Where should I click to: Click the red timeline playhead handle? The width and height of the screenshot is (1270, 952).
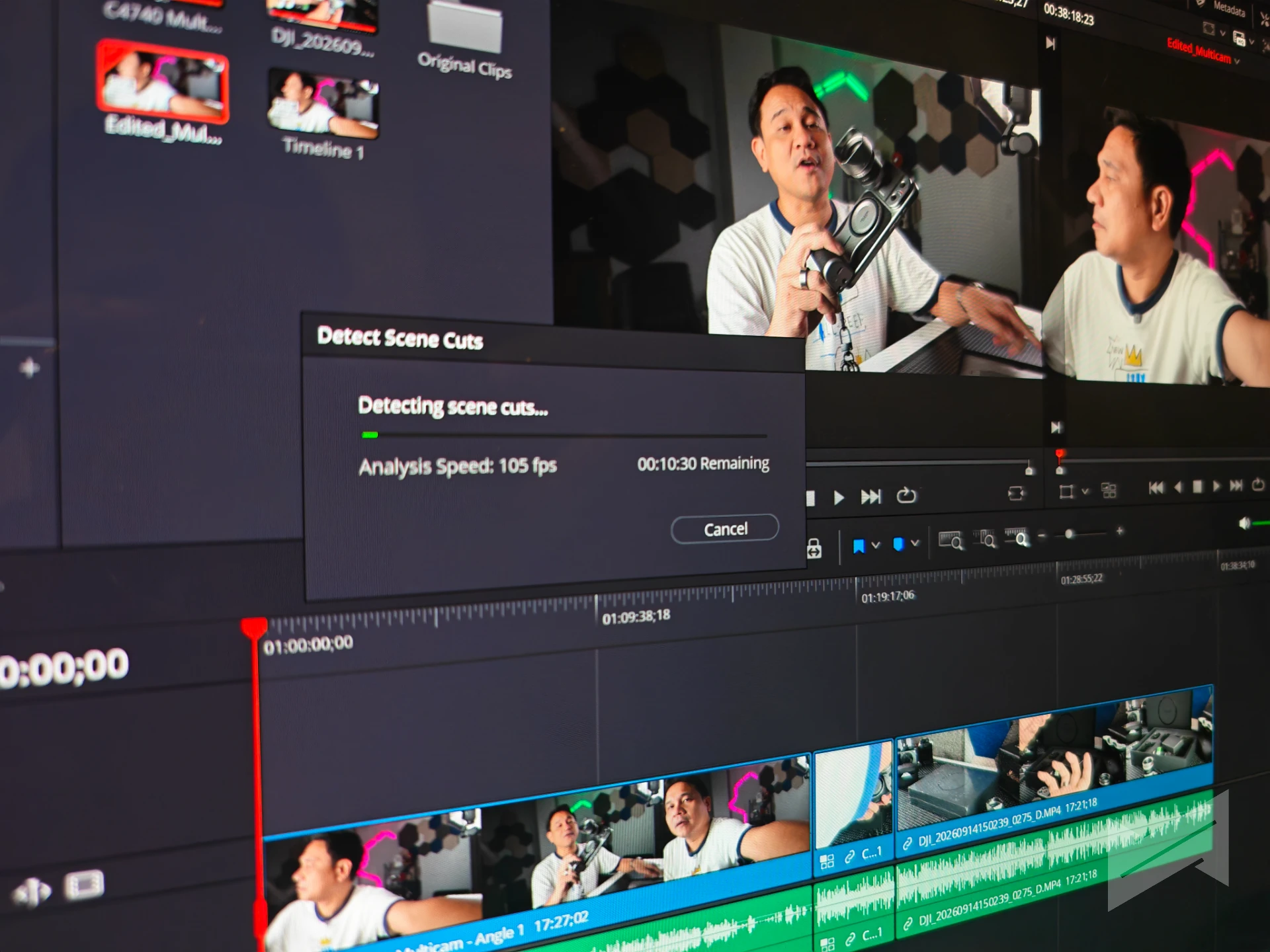pyautogui.click(x=254, y=627)
